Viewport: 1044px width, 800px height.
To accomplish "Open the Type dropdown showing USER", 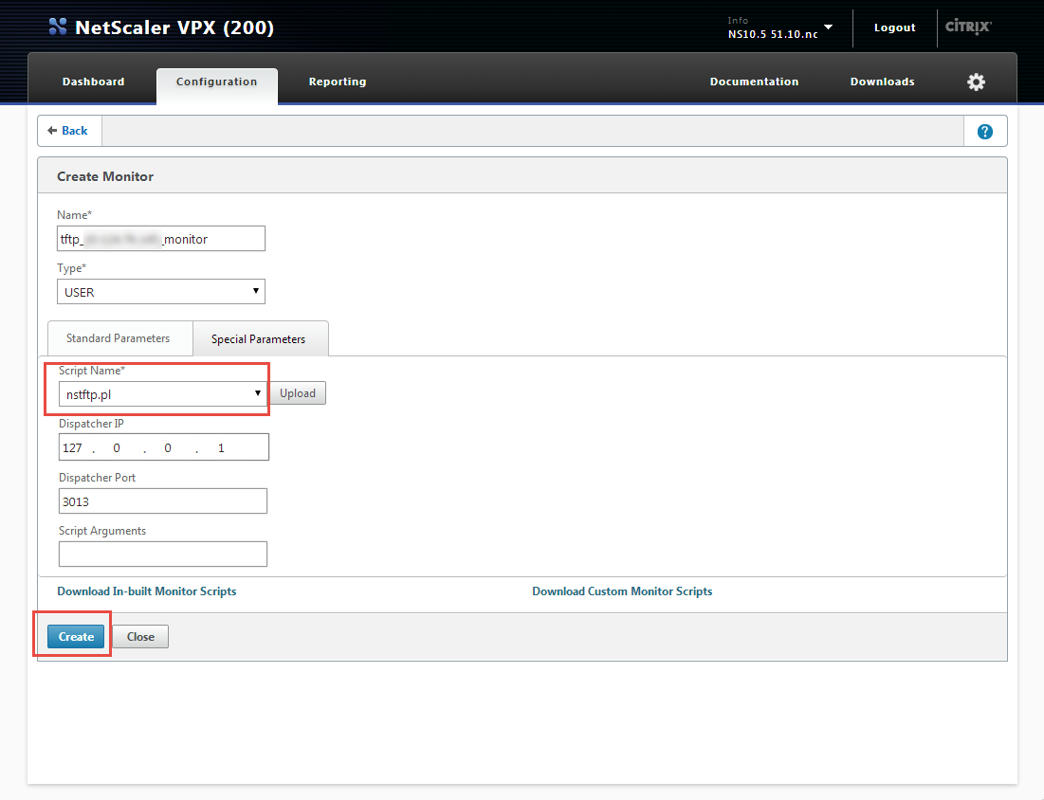I will 161,292.
